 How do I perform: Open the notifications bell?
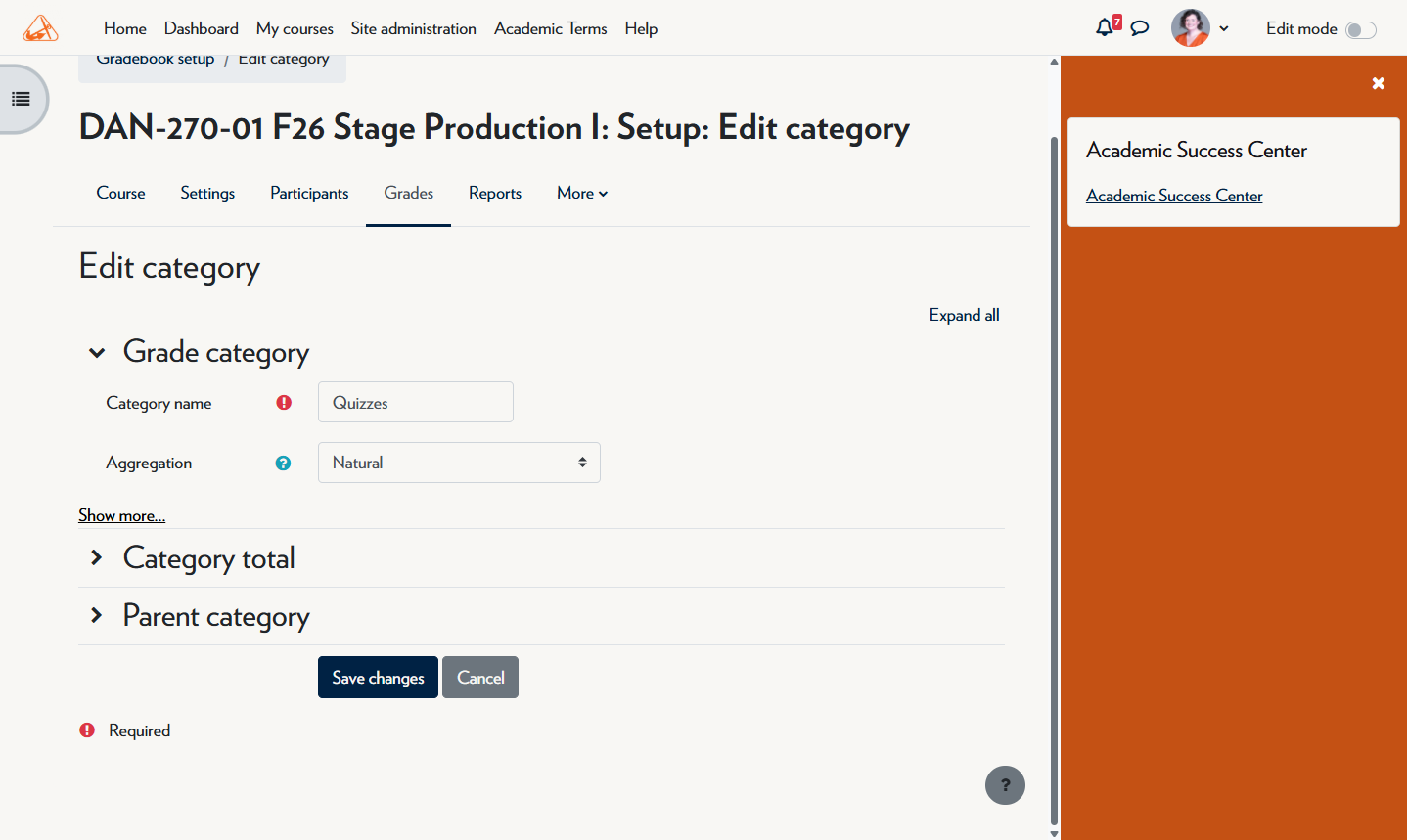click(1105, 27)
